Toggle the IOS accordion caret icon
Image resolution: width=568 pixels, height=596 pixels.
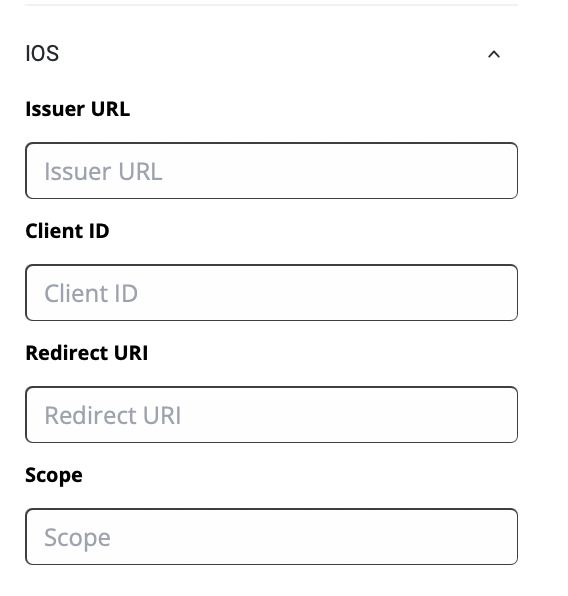coord(493,54)
